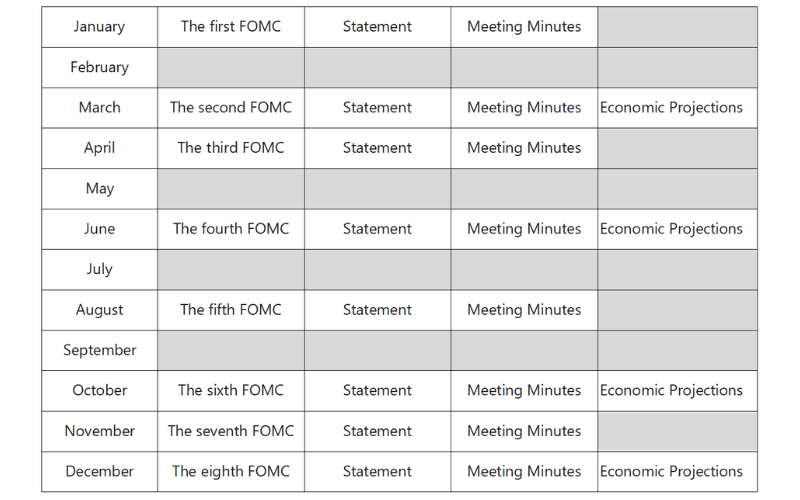
Task: Select 'The second FOMC' cell
Action: pyautogui.click(x=231, y=108)
